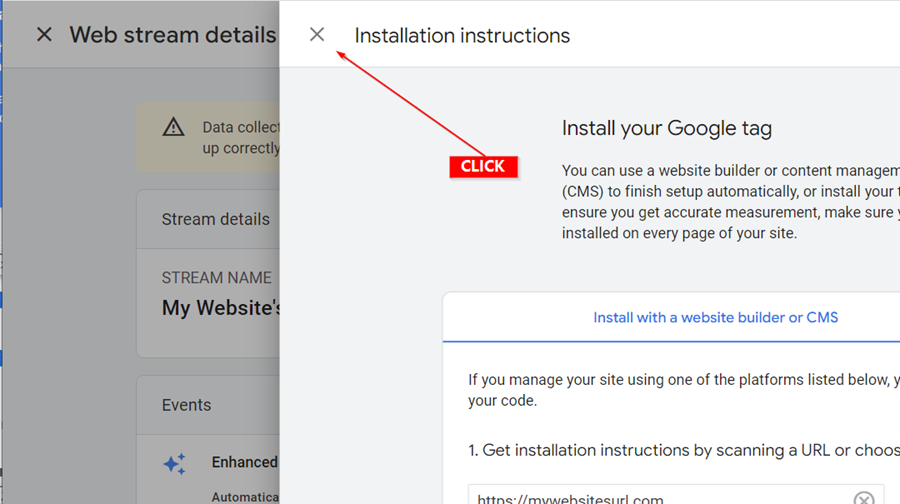Click the red CLICK annotation label

(483, 166)
